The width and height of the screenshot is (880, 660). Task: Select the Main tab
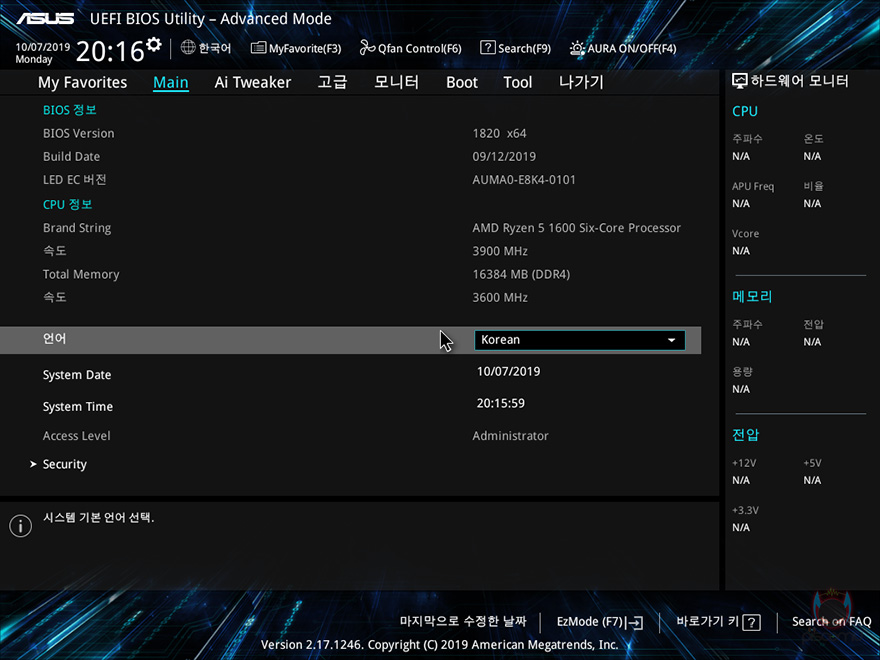[171, 82]
